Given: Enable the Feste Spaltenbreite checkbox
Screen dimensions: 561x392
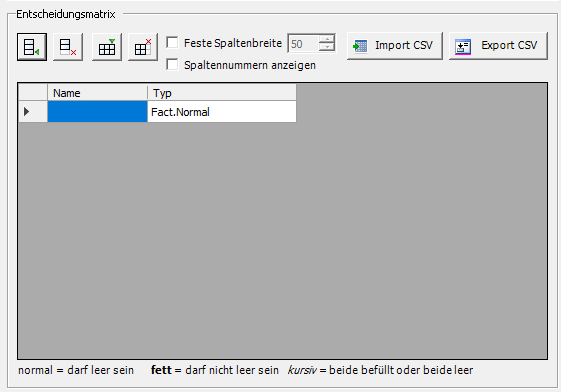Looking at the screenshot, I should [172, 42].
